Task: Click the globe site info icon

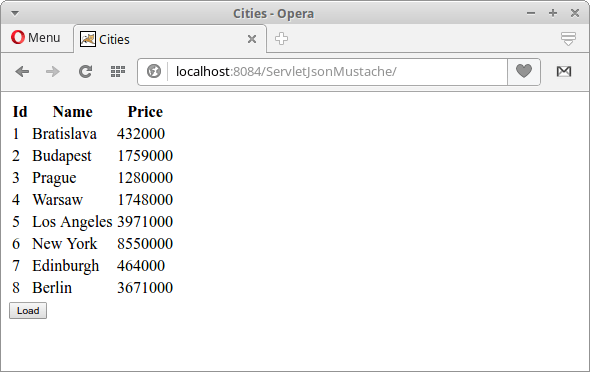Action: 154,71
